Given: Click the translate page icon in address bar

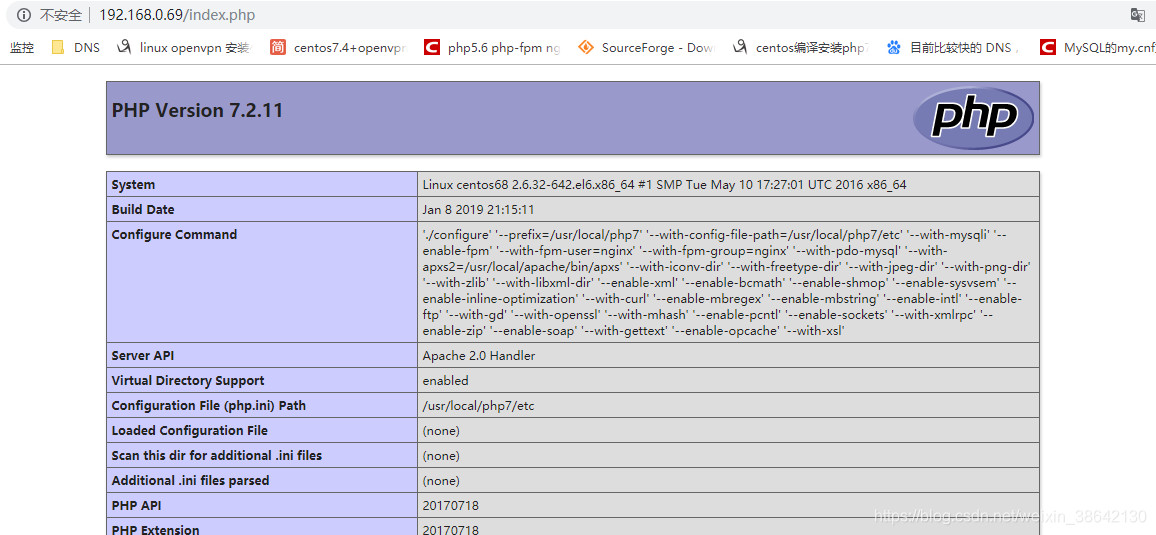Looking at the screenshot, I should (x=1138, y=15).
